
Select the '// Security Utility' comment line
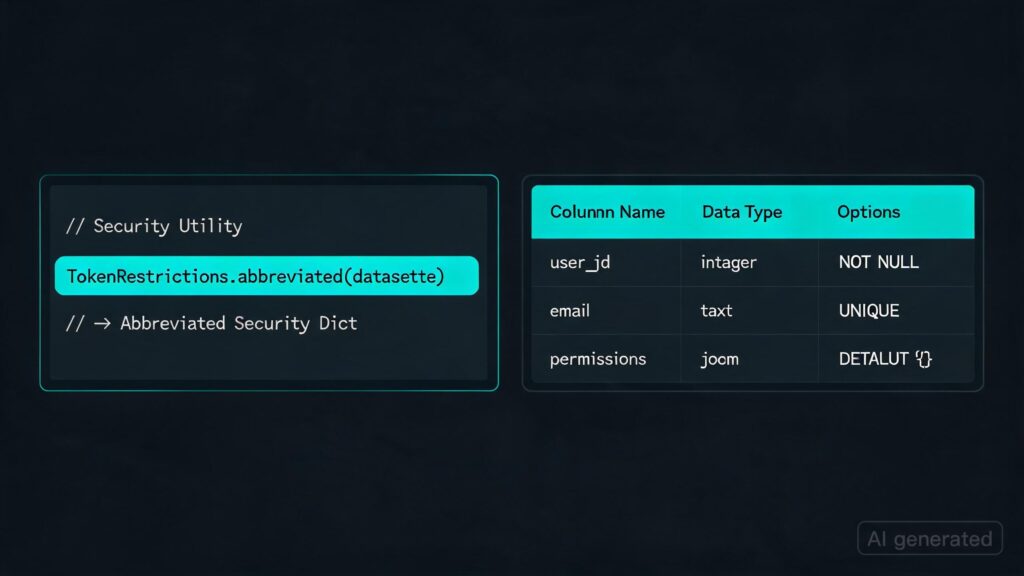[x=154, y=226]
